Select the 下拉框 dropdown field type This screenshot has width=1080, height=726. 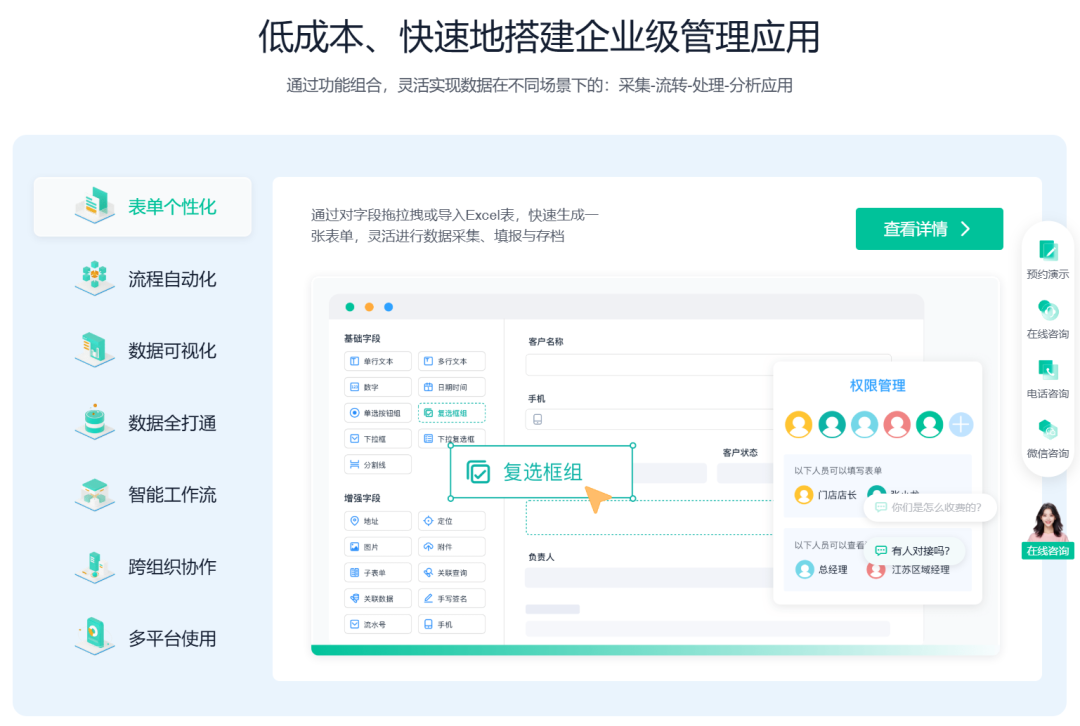coord(377,438)
